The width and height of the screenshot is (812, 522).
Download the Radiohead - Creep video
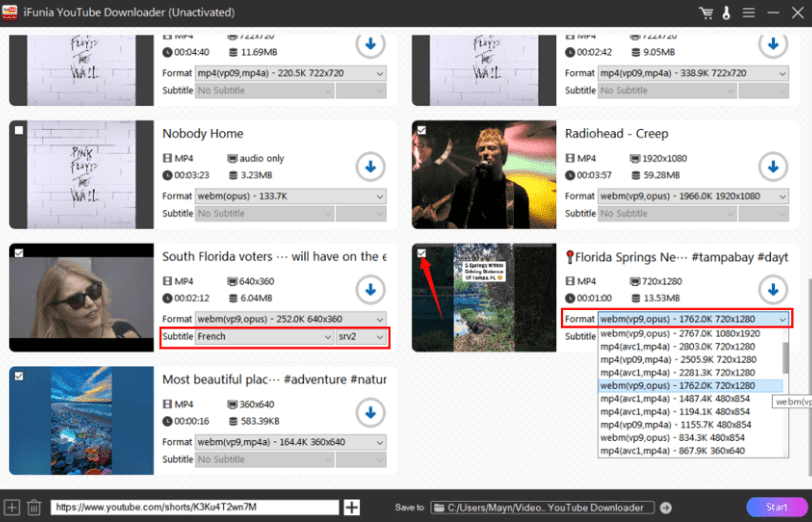[x=772, y=166]
